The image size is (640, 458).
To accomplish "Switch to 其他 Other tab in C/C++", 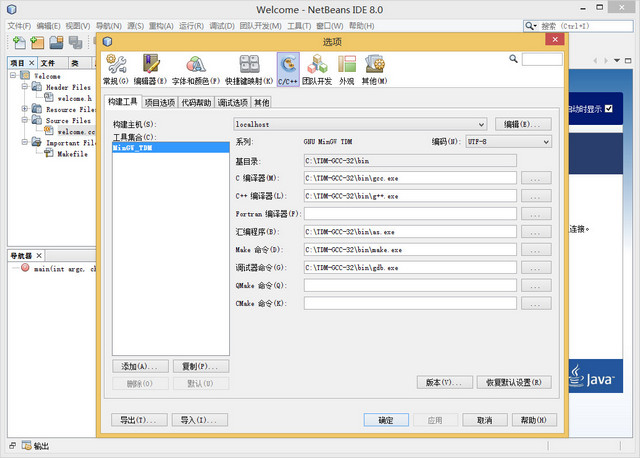I will pyautogui.click(x=261, y=102).
